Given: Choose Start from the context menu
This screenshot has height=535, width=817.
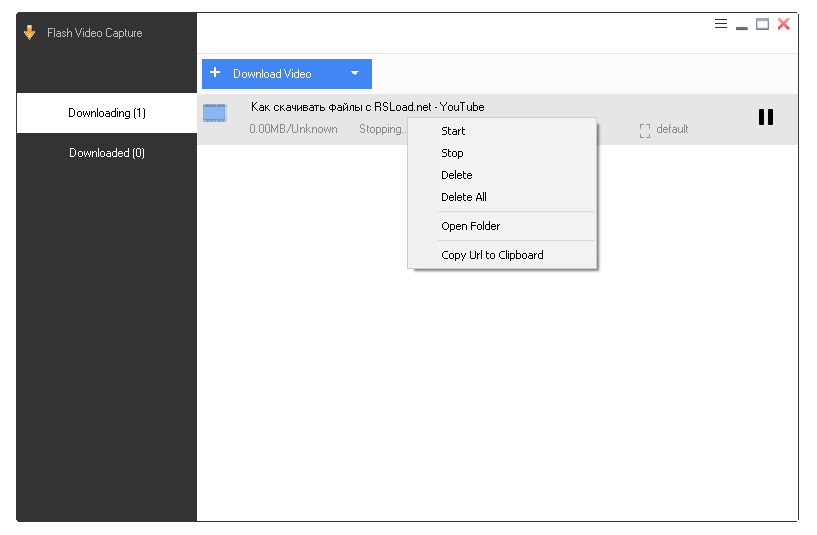Looking at the screenshot, I should [453, 131].
